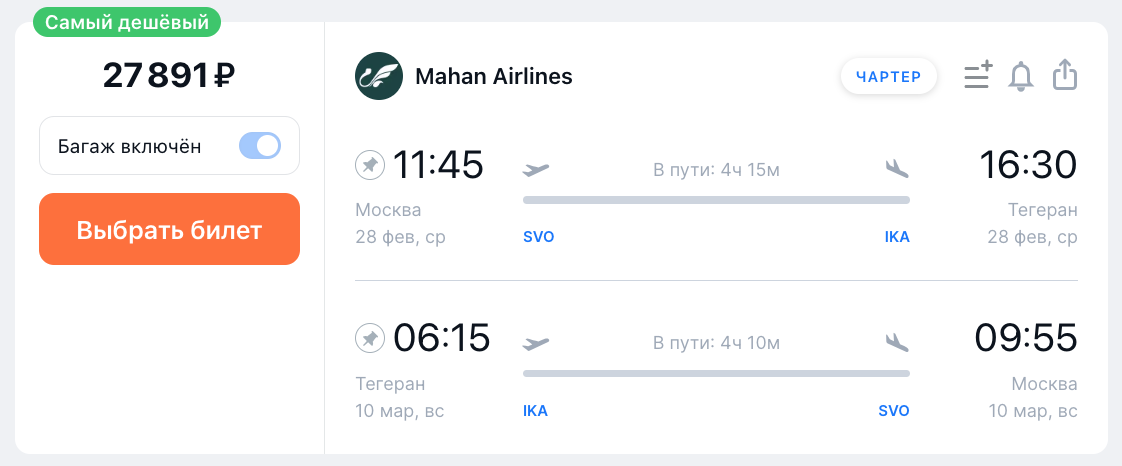The width and height of the screenshot is (1122, 466).
Task: Pin the 06:15 Tehran departure flight
Action: (370, 339)
